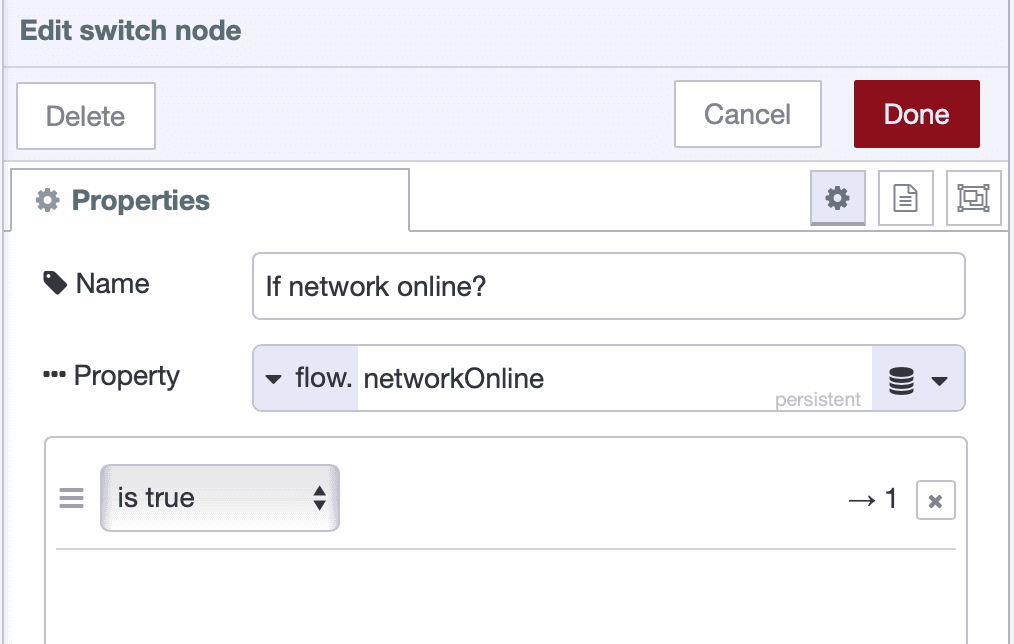Remove the 'is true' rule with the x
1014x644 pixels.
[x=936, y=499]
